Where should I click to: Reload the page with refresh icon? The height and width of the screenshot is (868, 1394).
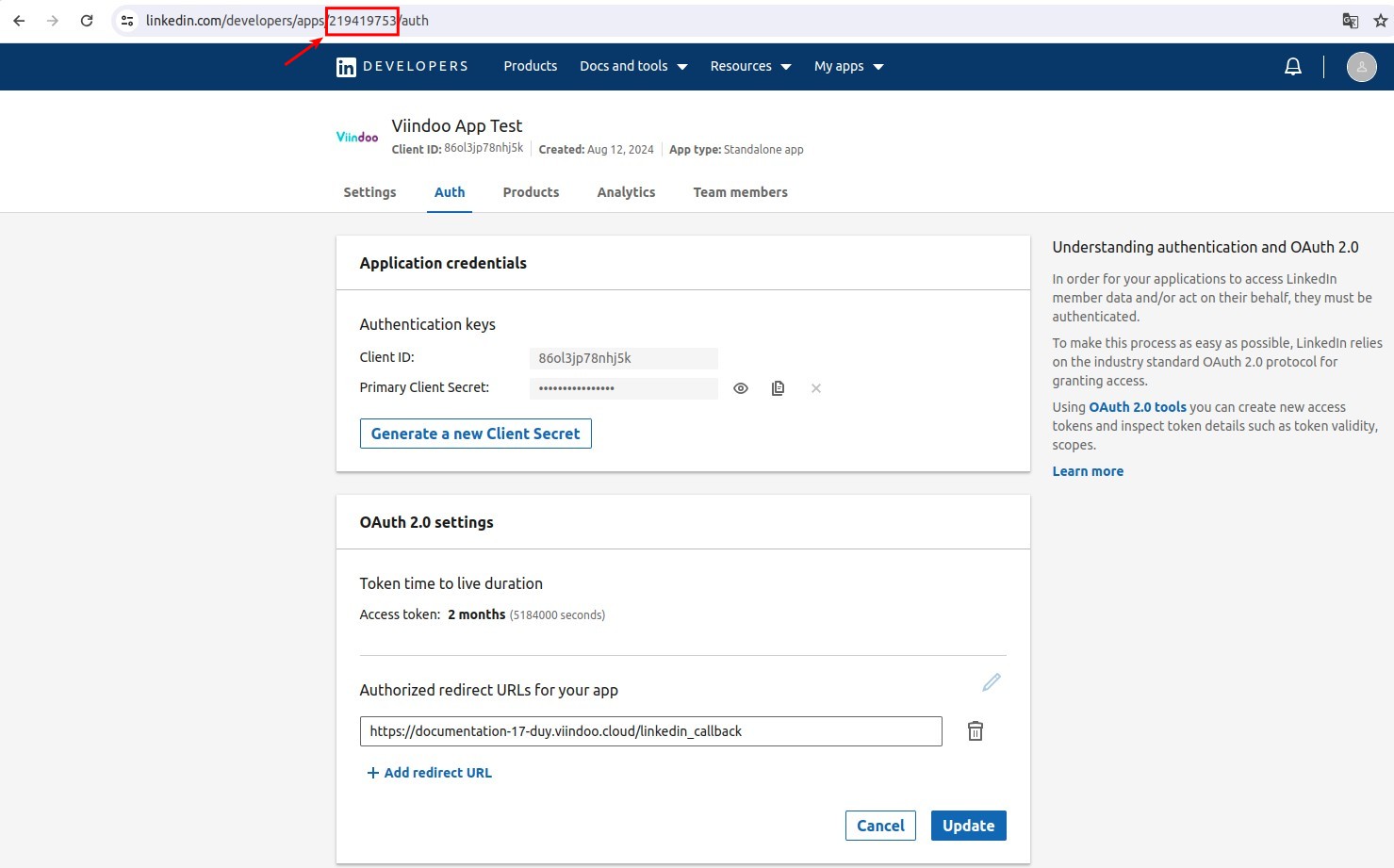coord(87,21)
